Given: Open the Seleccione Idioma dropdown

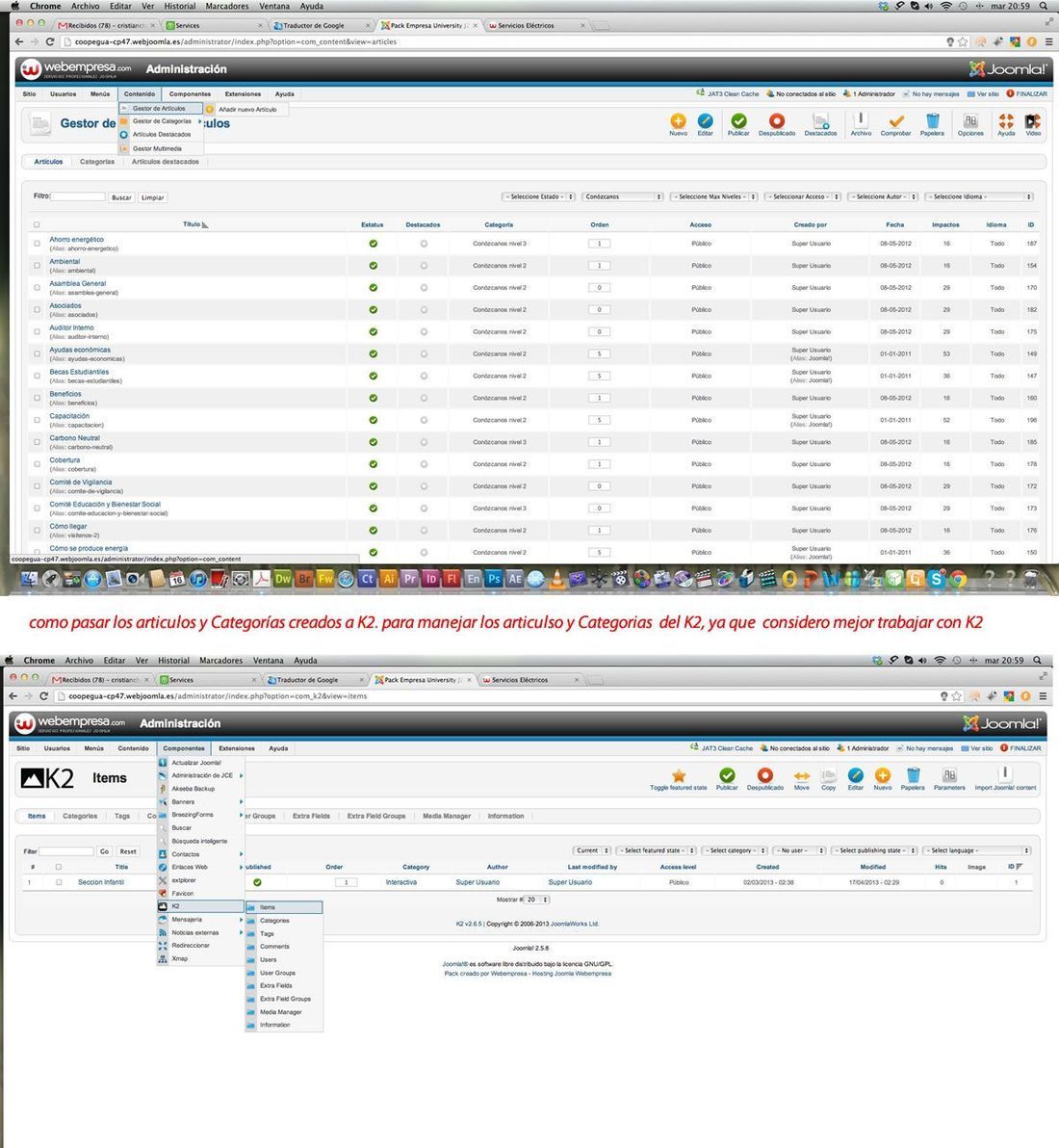Looking at the screenshot, I should pyautogui.click(x=979, y=196).
